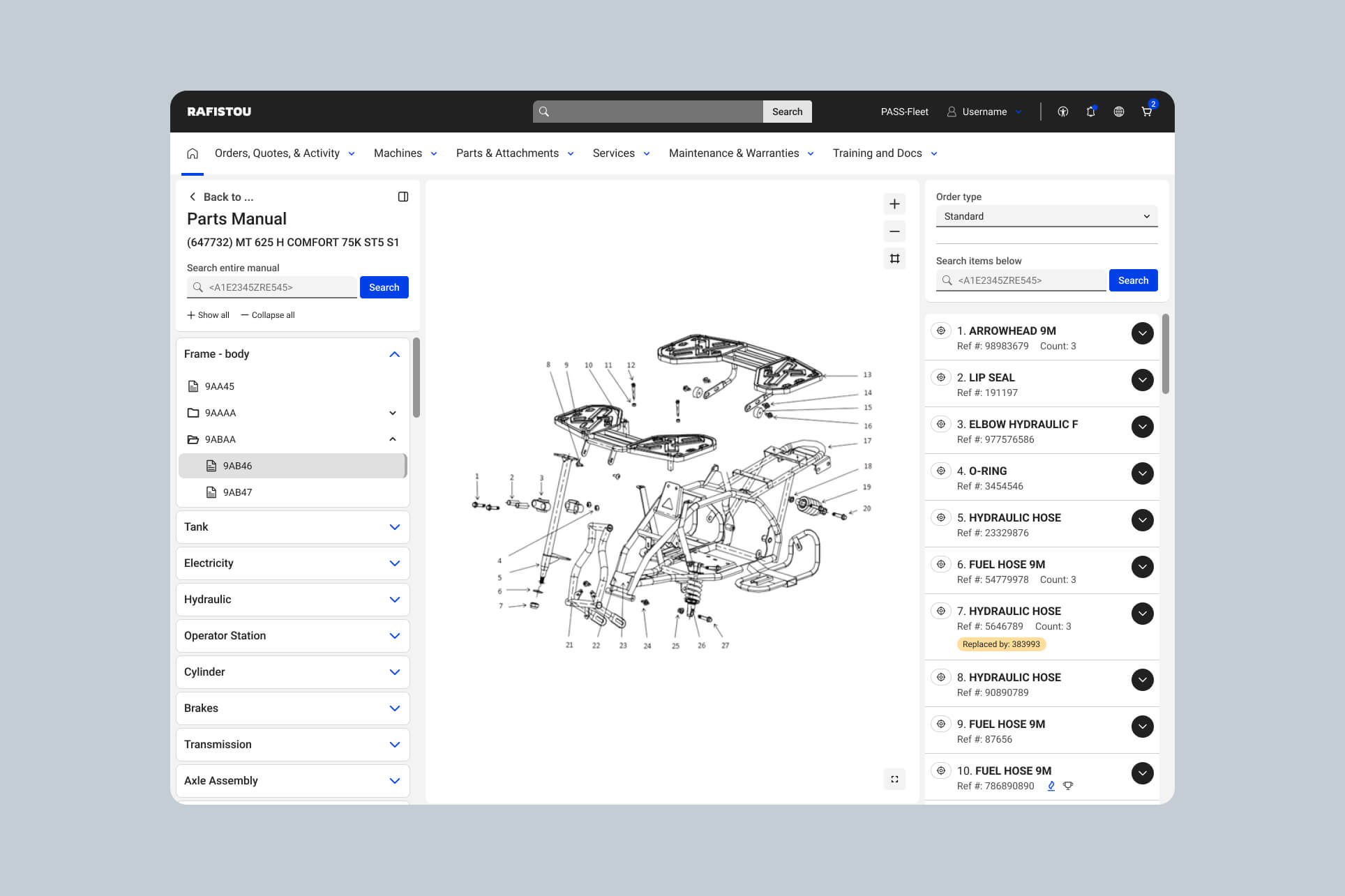Expand item 7 HYDRAULIC HOSE details
The width and height of the screenshot is (1345, 896).
1142,614
